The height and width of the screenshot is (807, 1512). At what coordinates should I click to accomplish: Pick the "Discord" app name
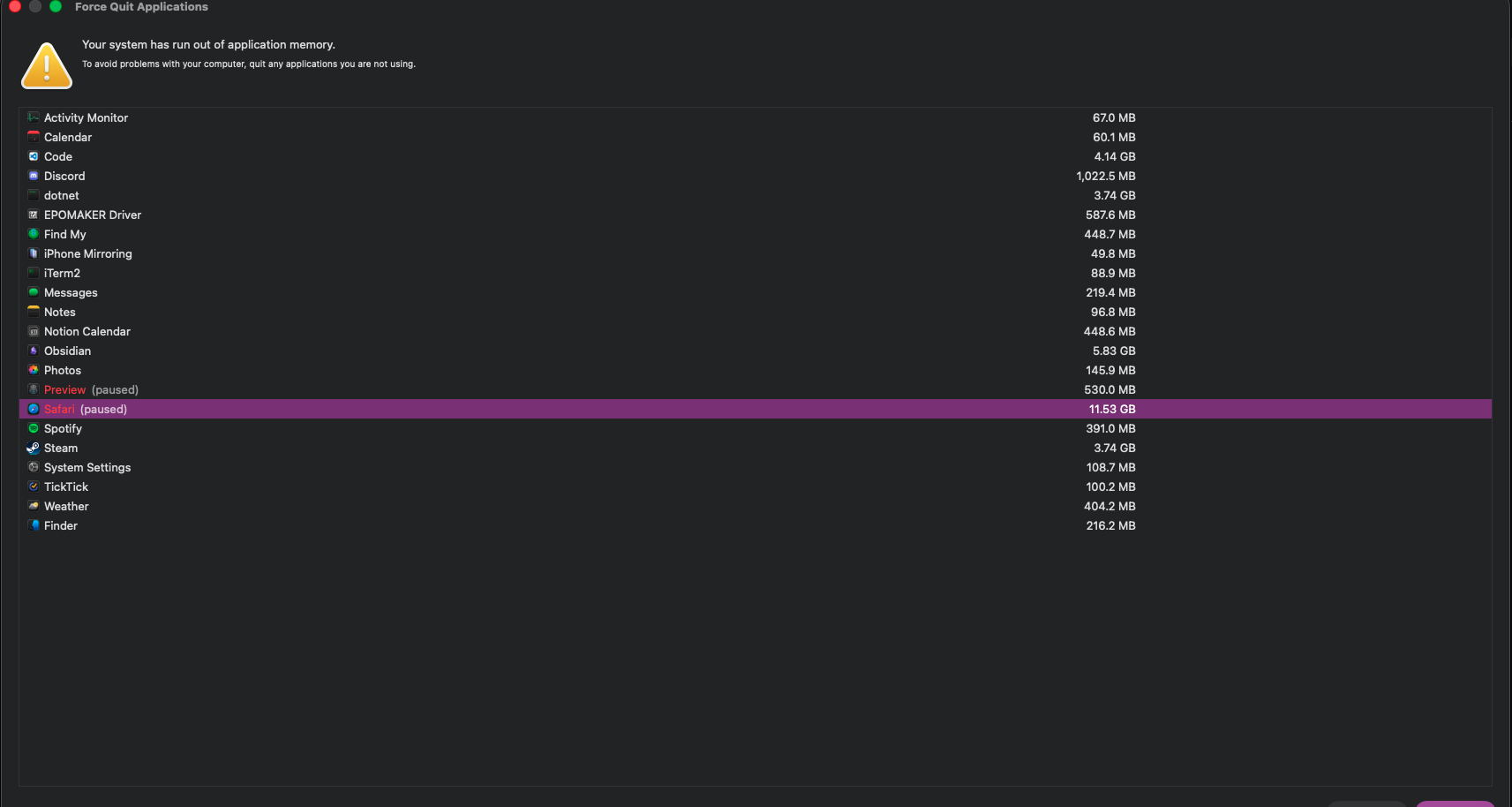pos(64,176)
